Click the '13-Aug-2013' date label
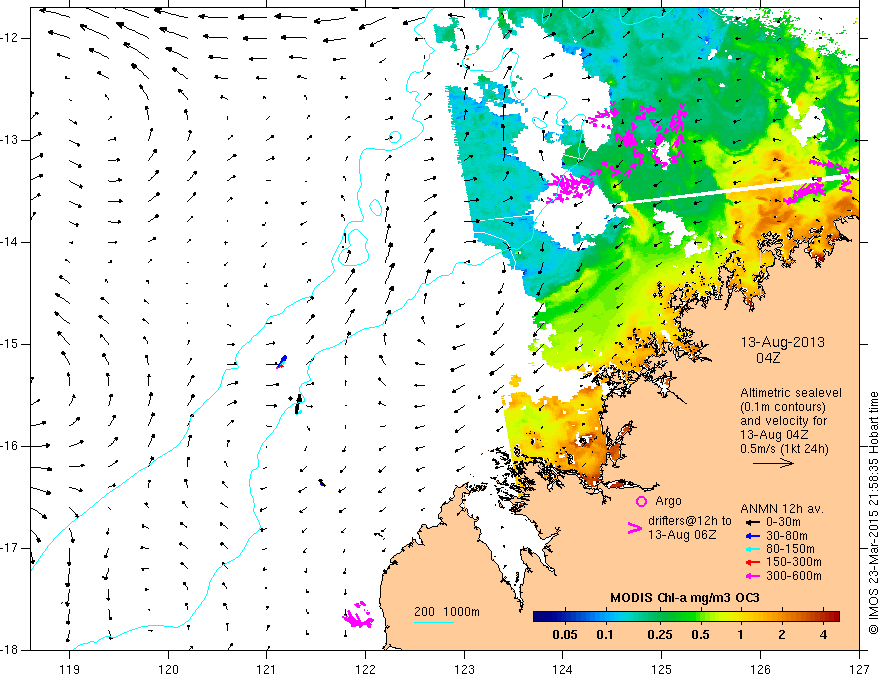Image resolution: width=880 pixels, height=680 pixels. click(x=782, y=342)
